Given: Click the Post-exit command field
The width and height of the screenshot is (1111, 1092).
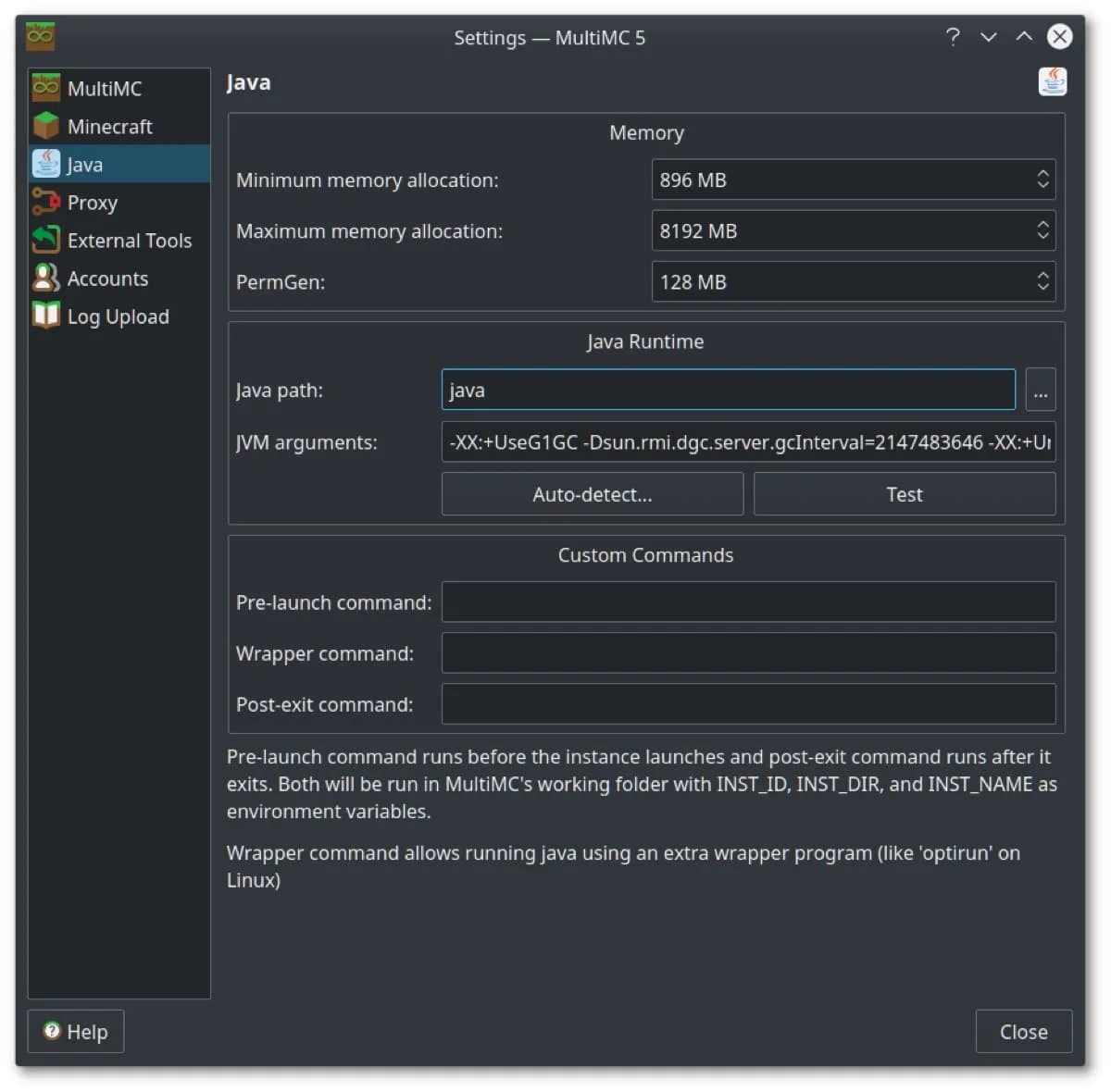Looking at the screenshot, I should point(748,703).
